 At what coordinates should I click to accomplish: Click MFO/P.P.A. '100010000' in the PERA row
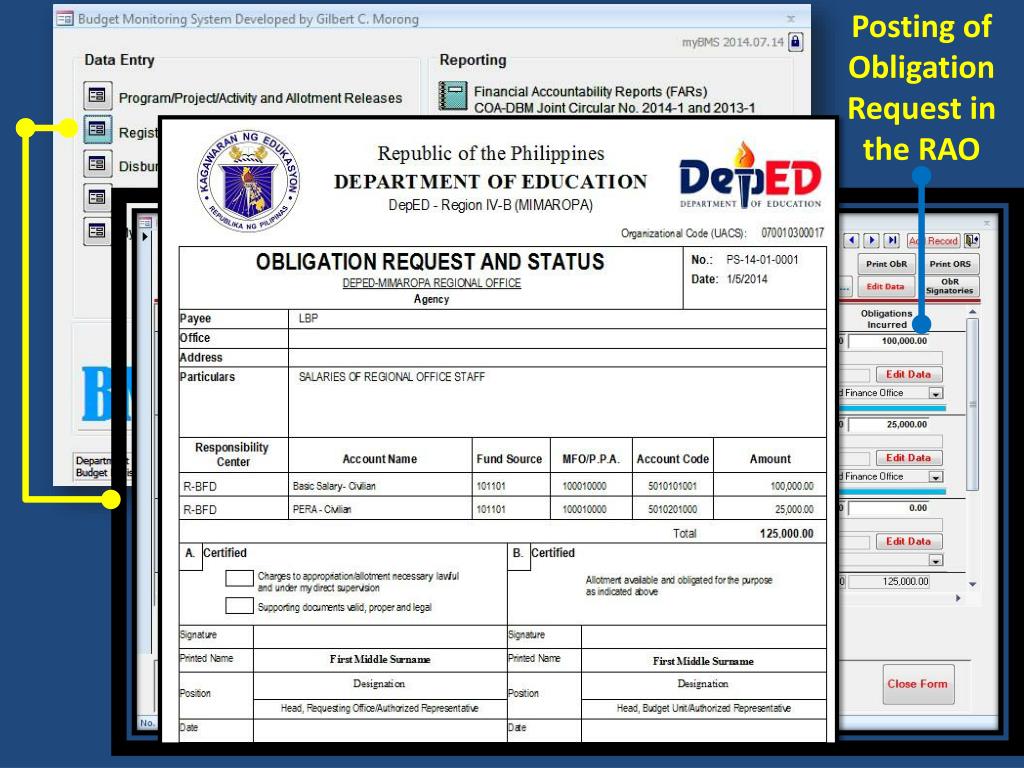pyautogui.click(x=584, y=509)
